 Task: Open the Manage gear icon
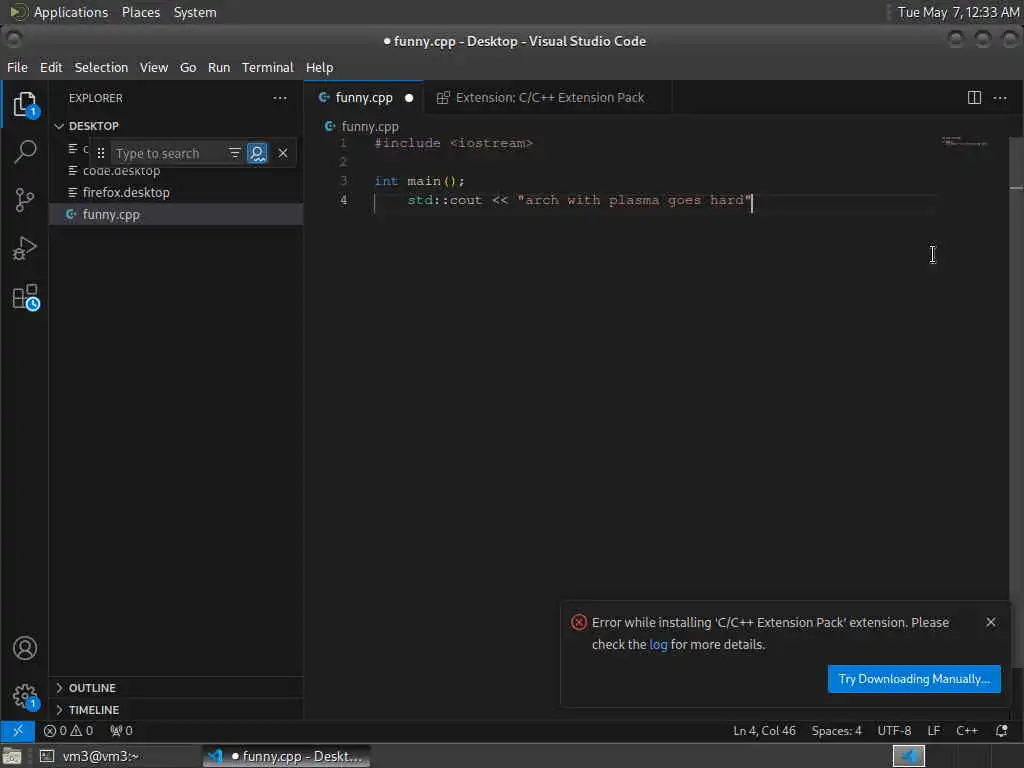[25, 696]
